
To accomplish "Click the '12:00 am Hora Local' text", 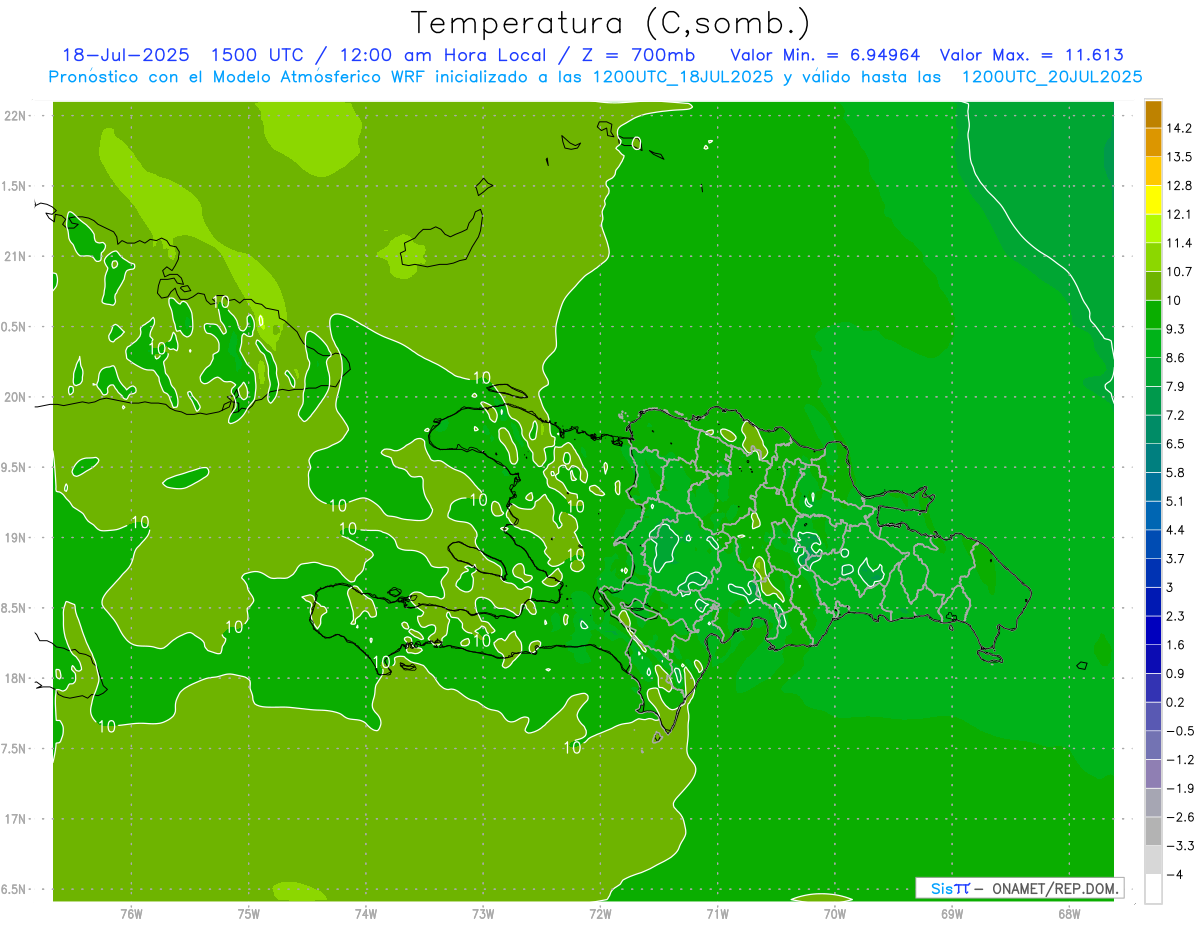I will tap(445, 55).
